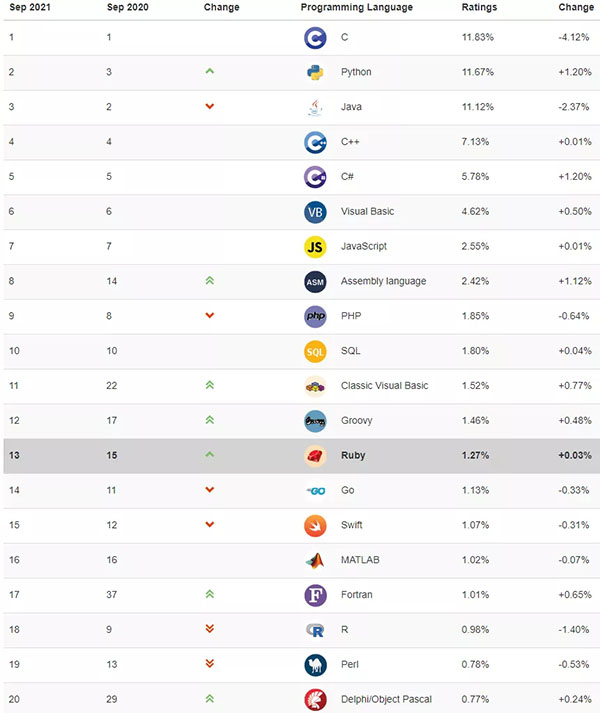The width and height of the screenshot is (600, 713).
Task: Click the red down arrow beside Java
Action: point(209,107)
